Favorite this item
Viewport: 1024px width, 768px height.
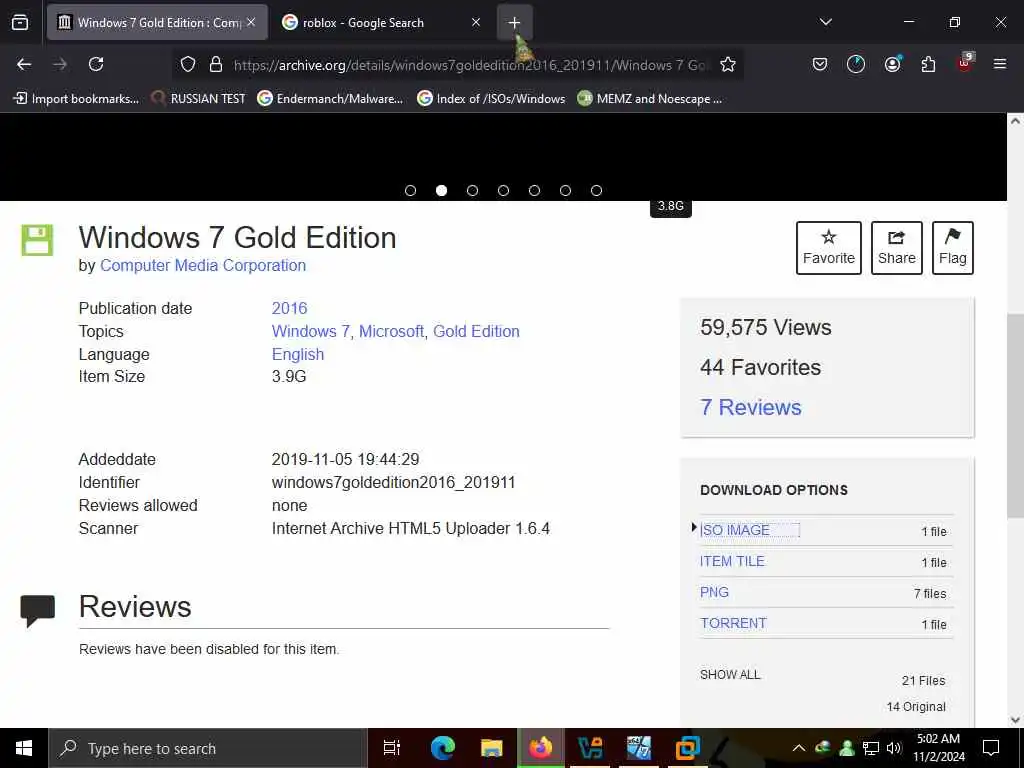[829, 248]
